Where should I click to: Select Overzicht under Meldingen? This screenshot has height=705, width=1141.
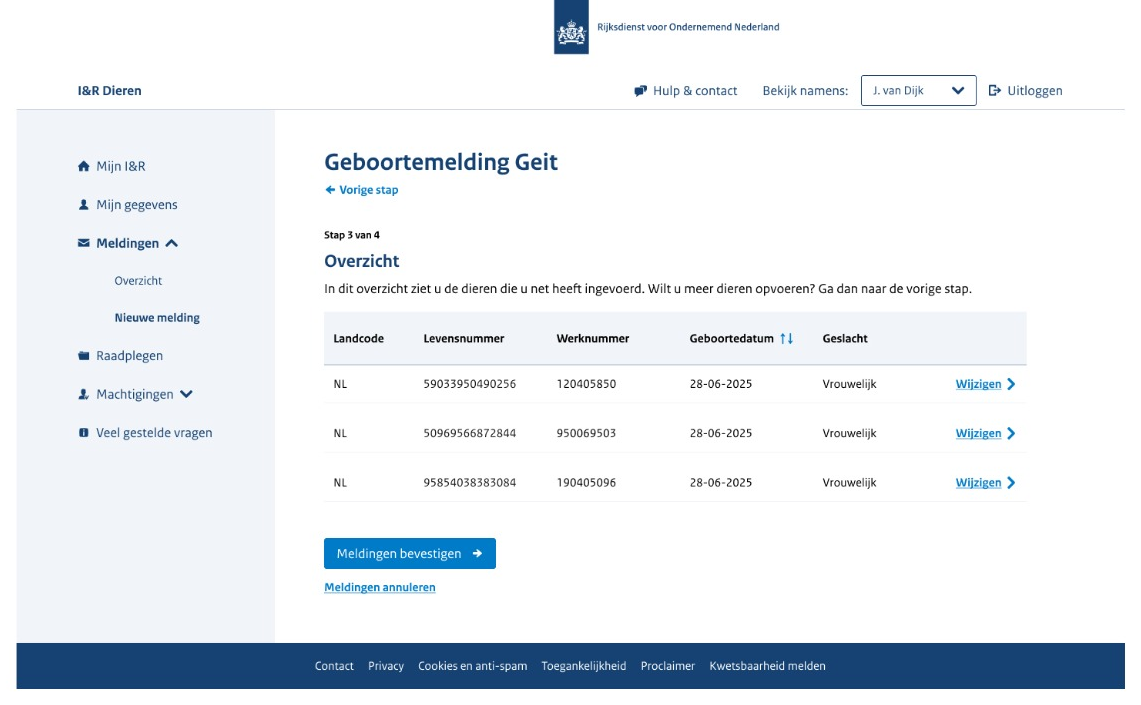(x=138, y=281)
